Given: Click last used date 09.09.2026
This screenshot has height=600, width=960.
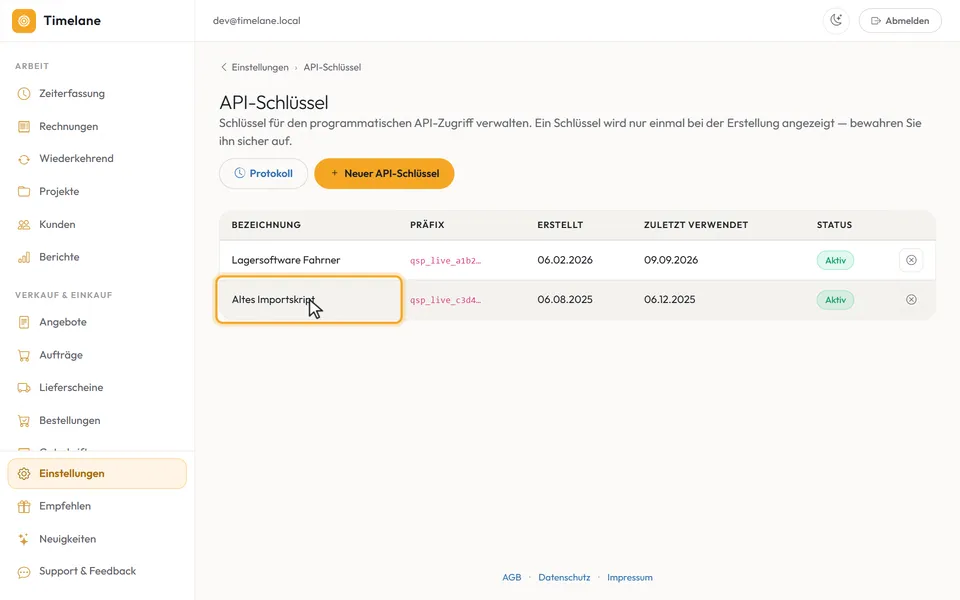Looking at the screenshot, I should tap(671, 260).
